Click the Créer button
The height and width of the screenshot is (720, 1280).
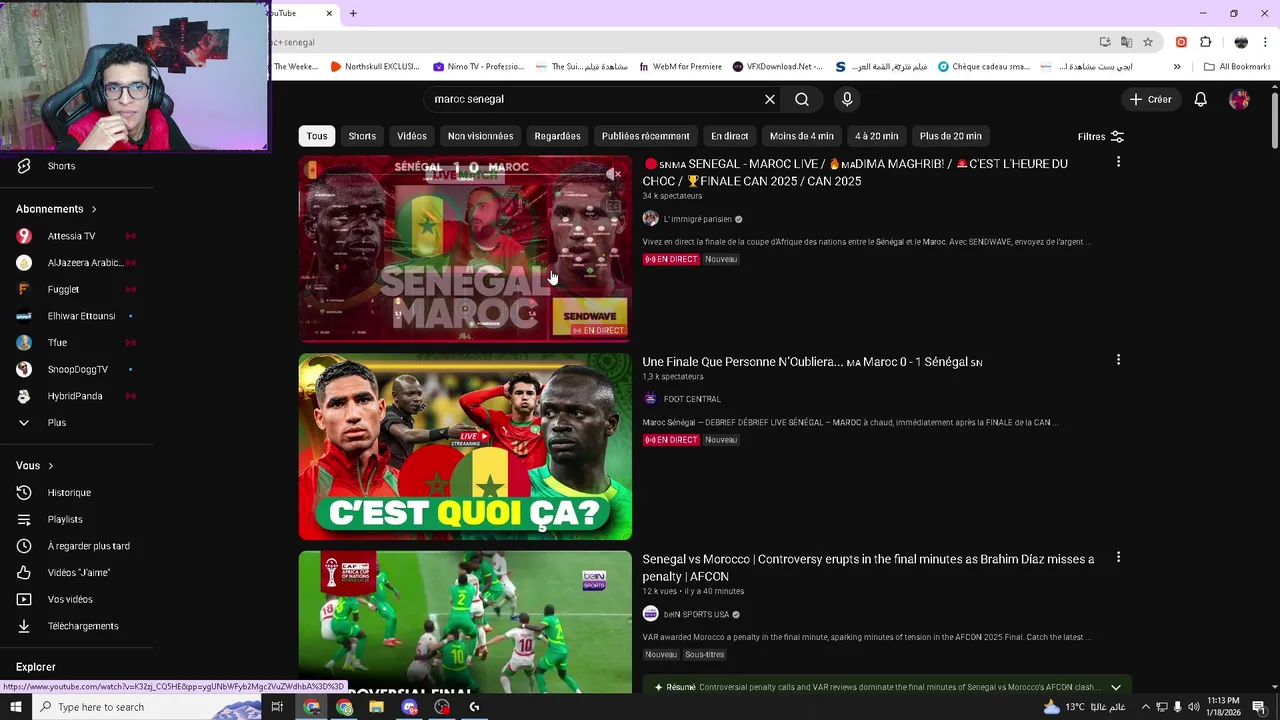coord(1150,99)
